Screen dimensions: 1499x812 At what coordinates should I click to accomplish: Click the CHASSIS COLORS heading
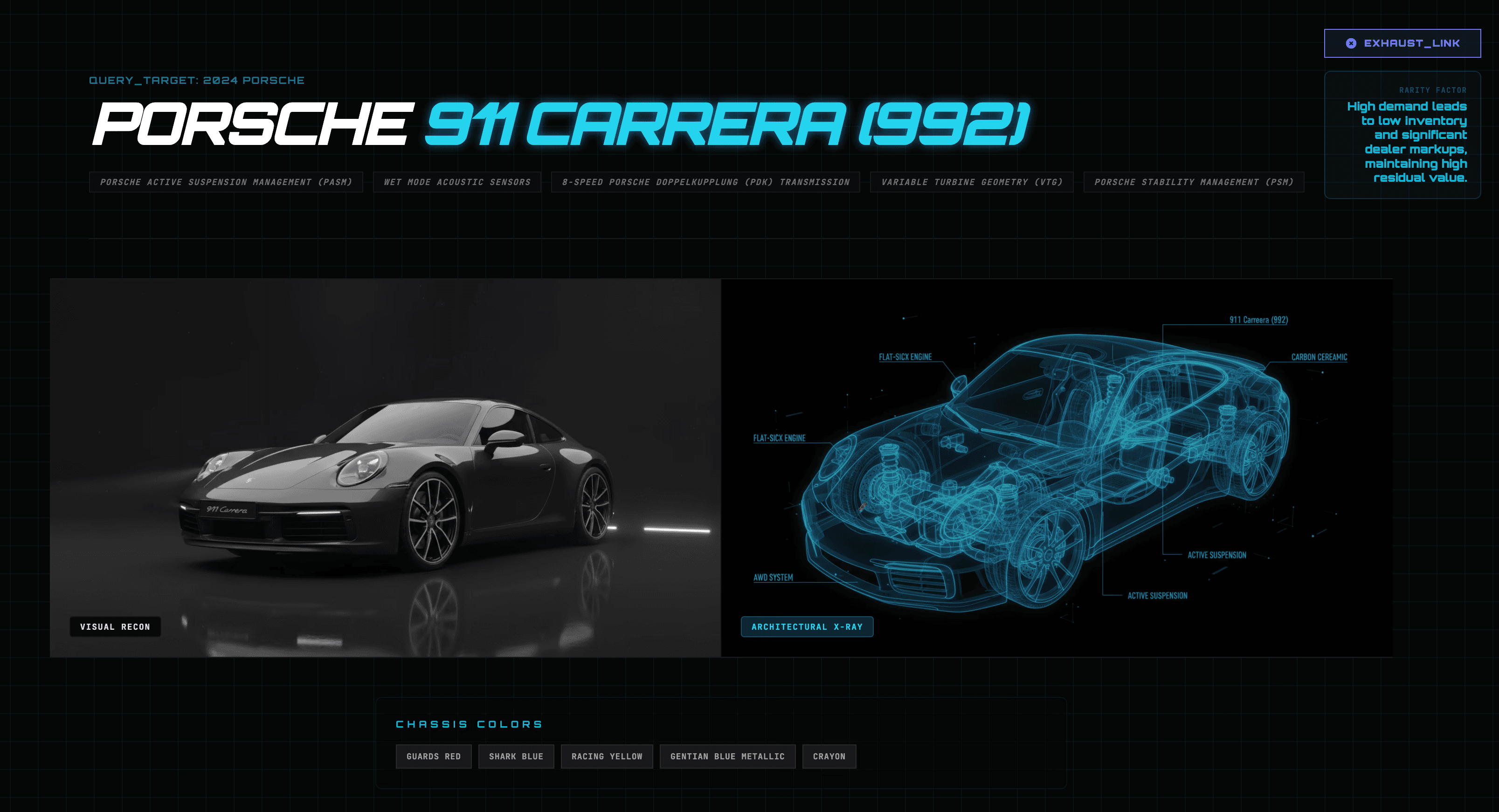pos(469,724)
